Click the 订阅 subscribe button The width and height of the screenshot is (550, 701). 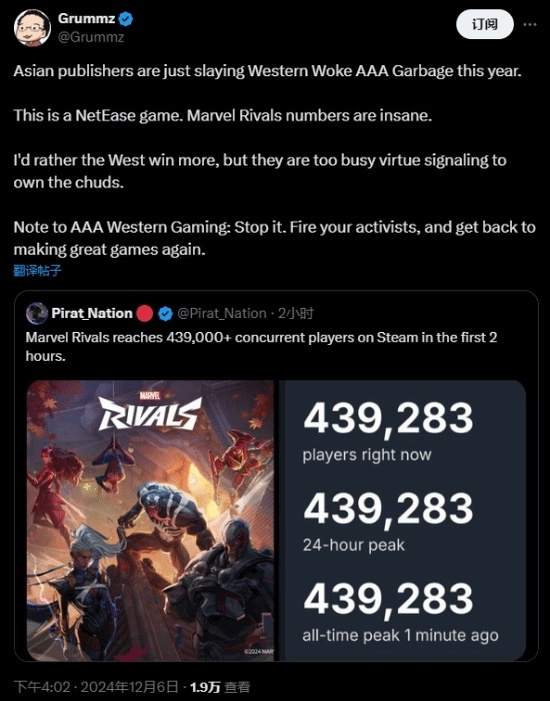(485, 25)
